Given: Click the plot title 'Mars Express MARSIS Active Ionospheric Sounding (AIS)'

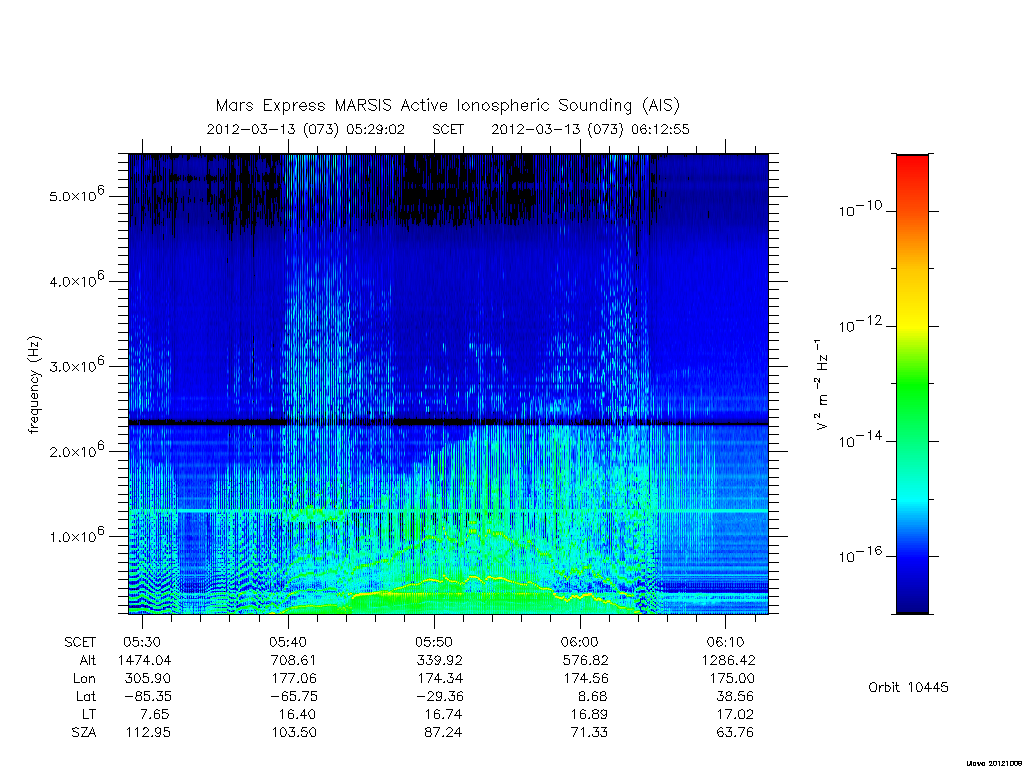Looking at the screenshot, I should click(x=447, y=106).
